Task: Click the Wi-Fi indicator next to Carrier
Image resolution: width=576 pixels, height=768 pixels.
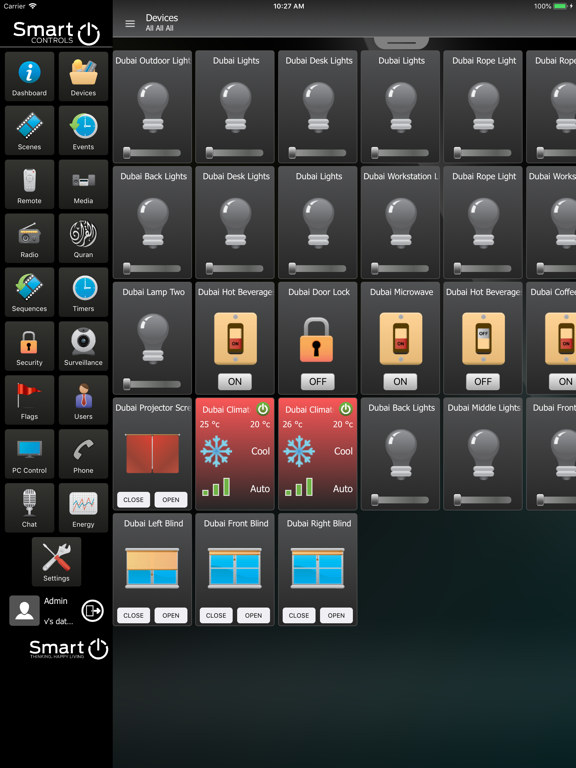Action: coord(32,6)
